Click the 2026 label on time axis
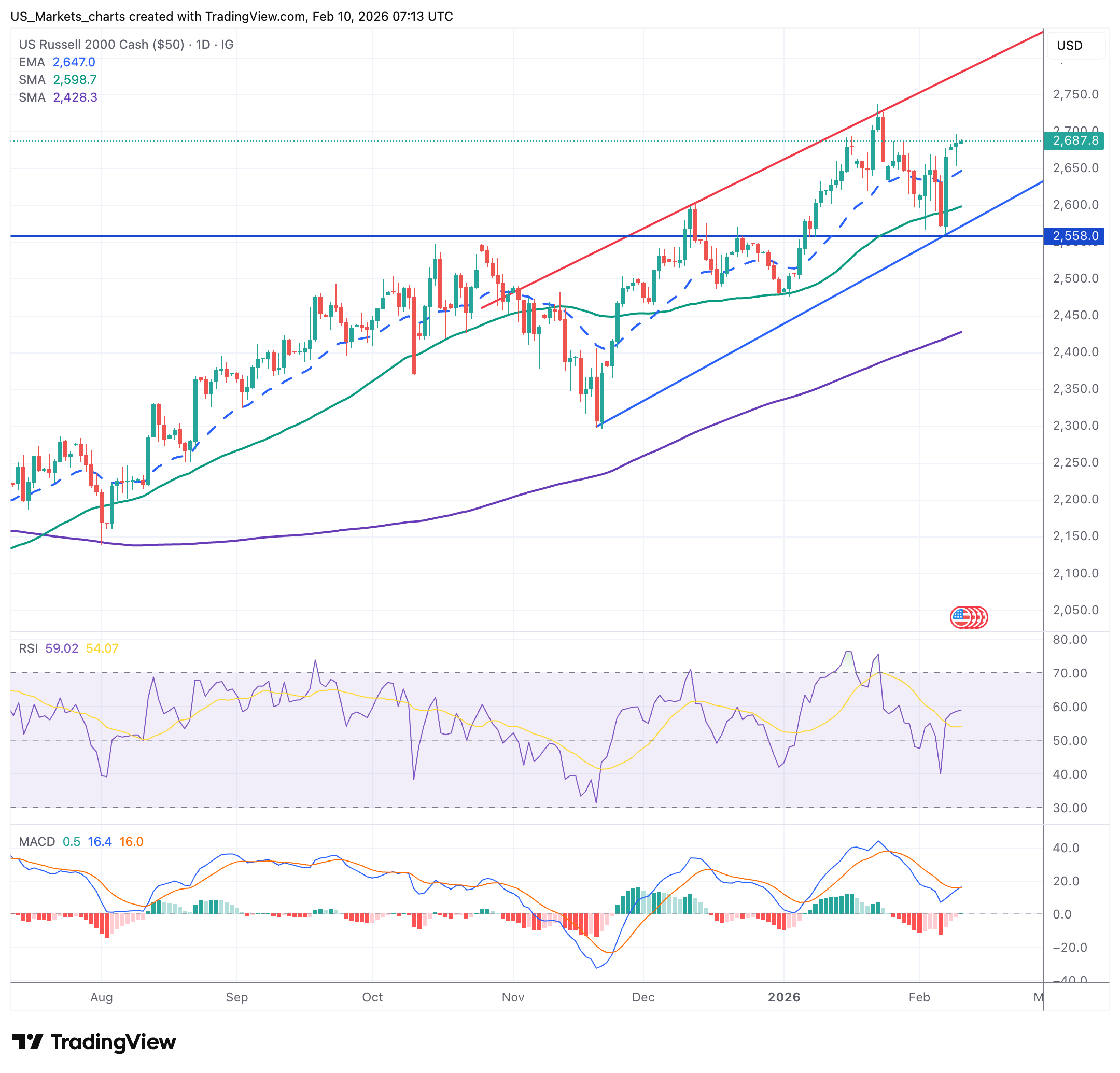 [784, 997]
